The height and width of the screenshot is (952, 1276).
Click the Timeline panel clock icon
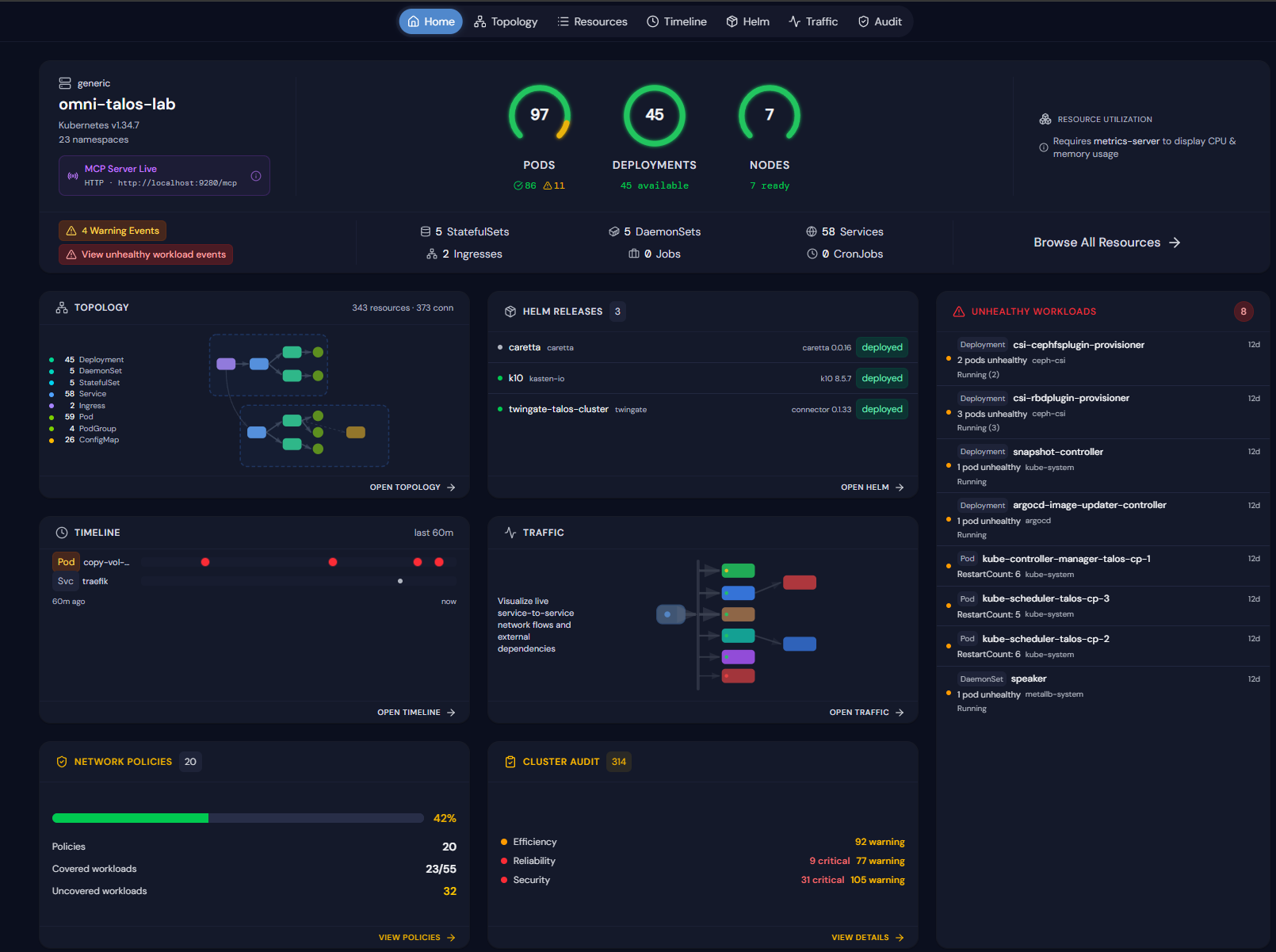click(62, 533)
